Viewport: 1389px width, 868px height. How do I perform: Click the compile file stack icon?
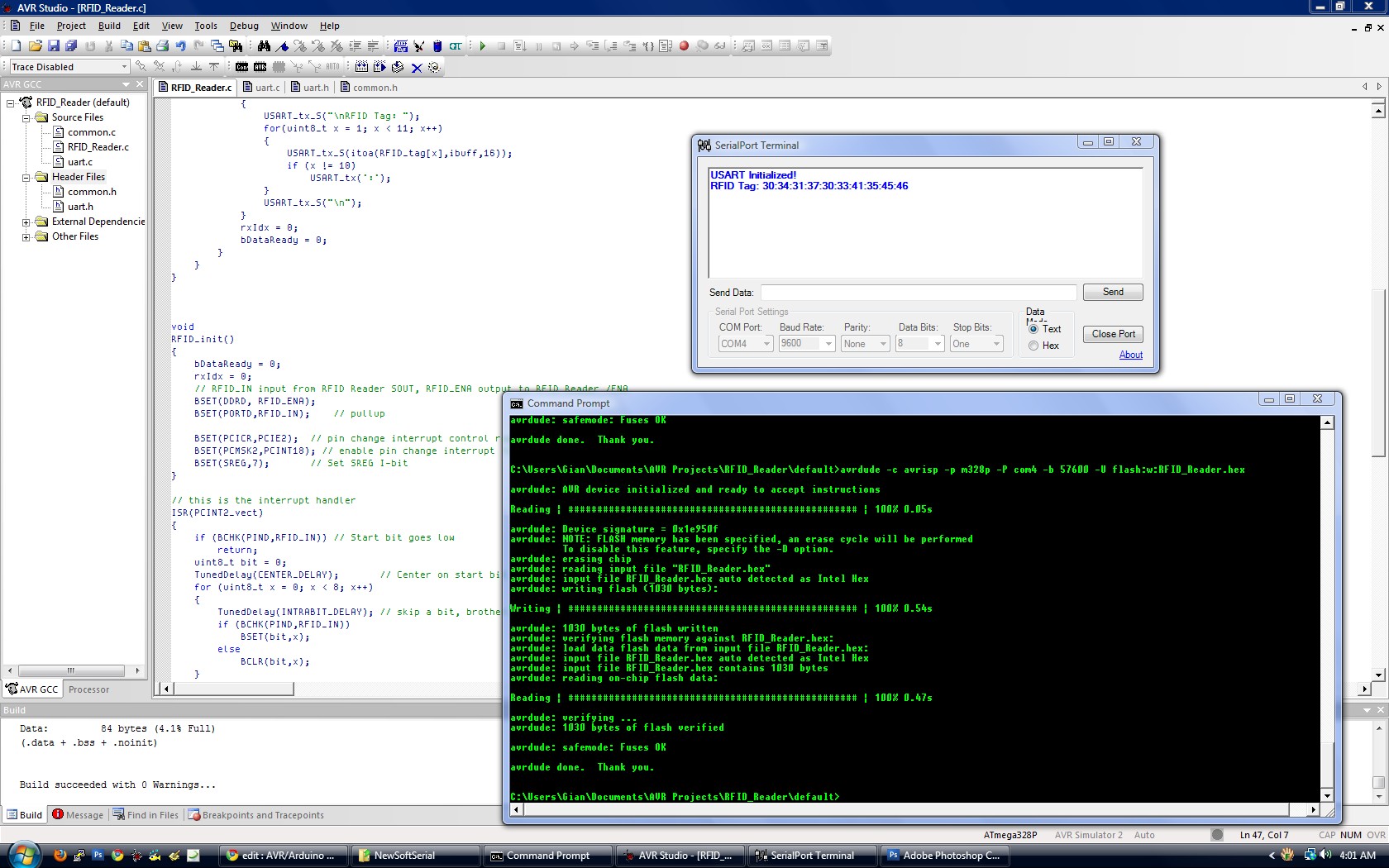tap(398, 67)
